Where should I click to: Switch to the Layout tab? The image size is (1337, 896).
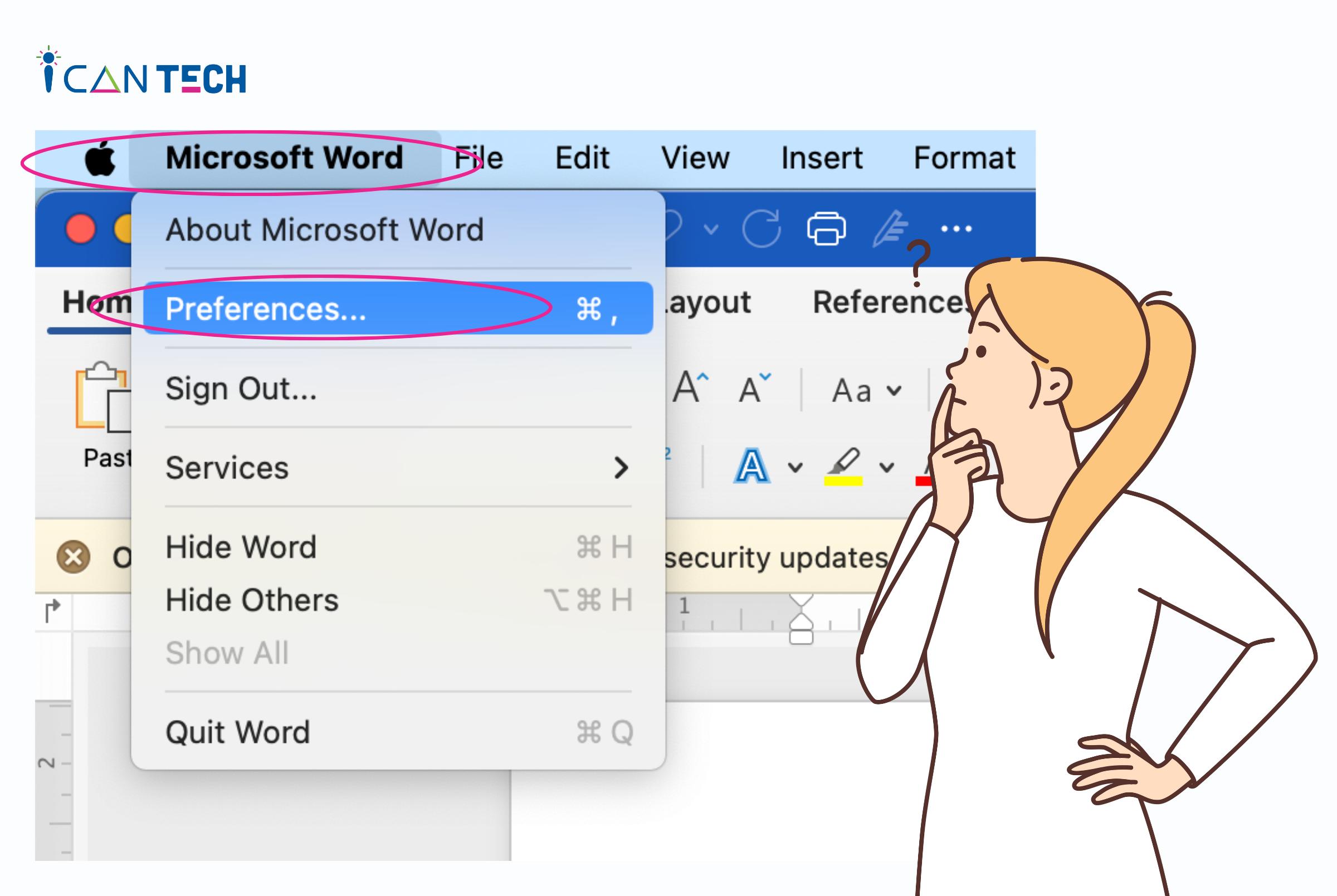[x=707, y=302]
